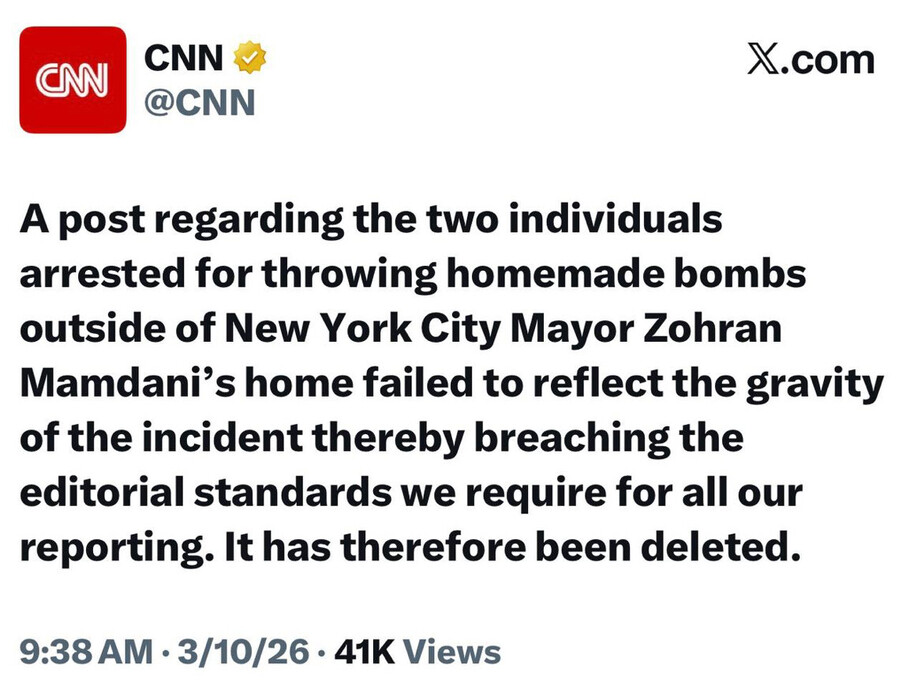Click the X.com watermark text
917x697 pixels.
pyautogui.click(x=810, y=60)
